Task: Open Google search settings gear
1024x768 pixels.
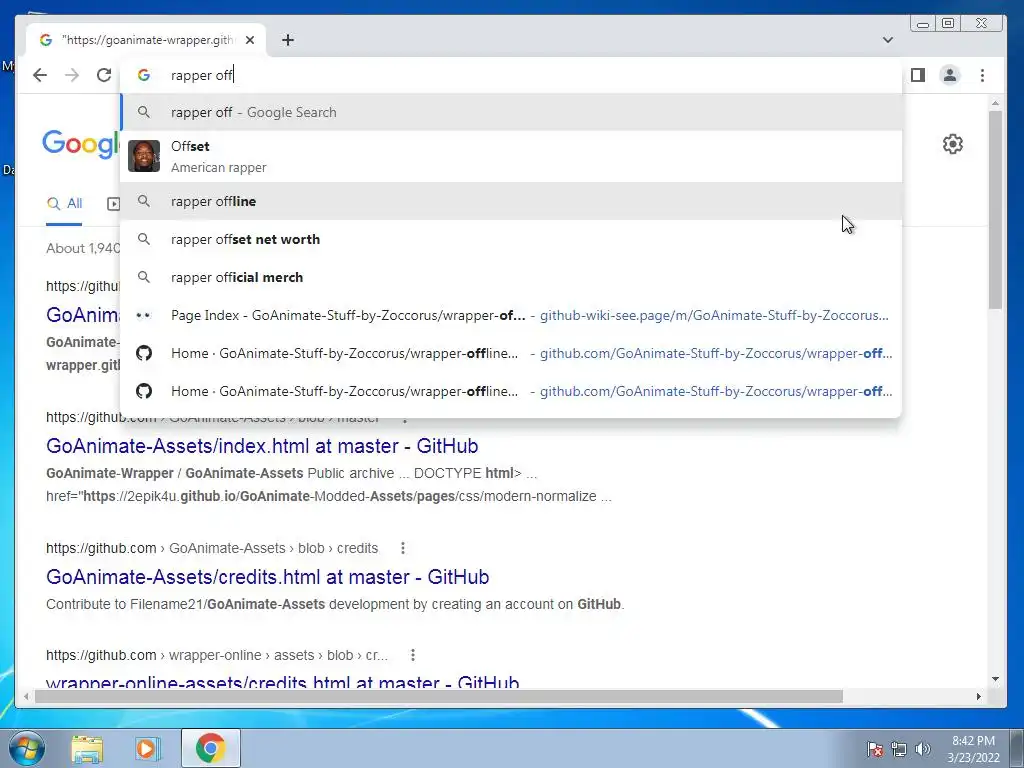Action: pos(953,144)
